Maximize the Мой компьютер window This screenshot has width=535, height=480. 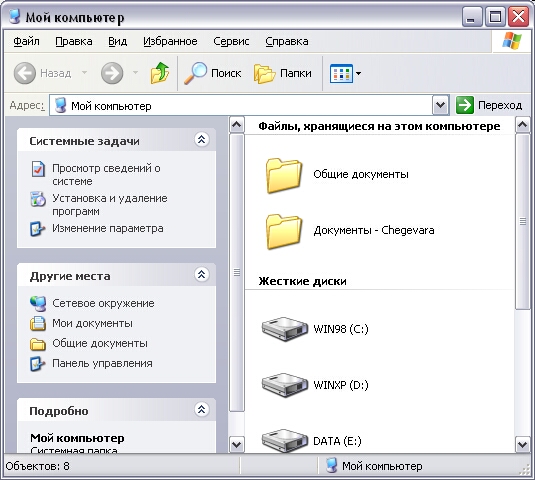(x=495, y=16)
